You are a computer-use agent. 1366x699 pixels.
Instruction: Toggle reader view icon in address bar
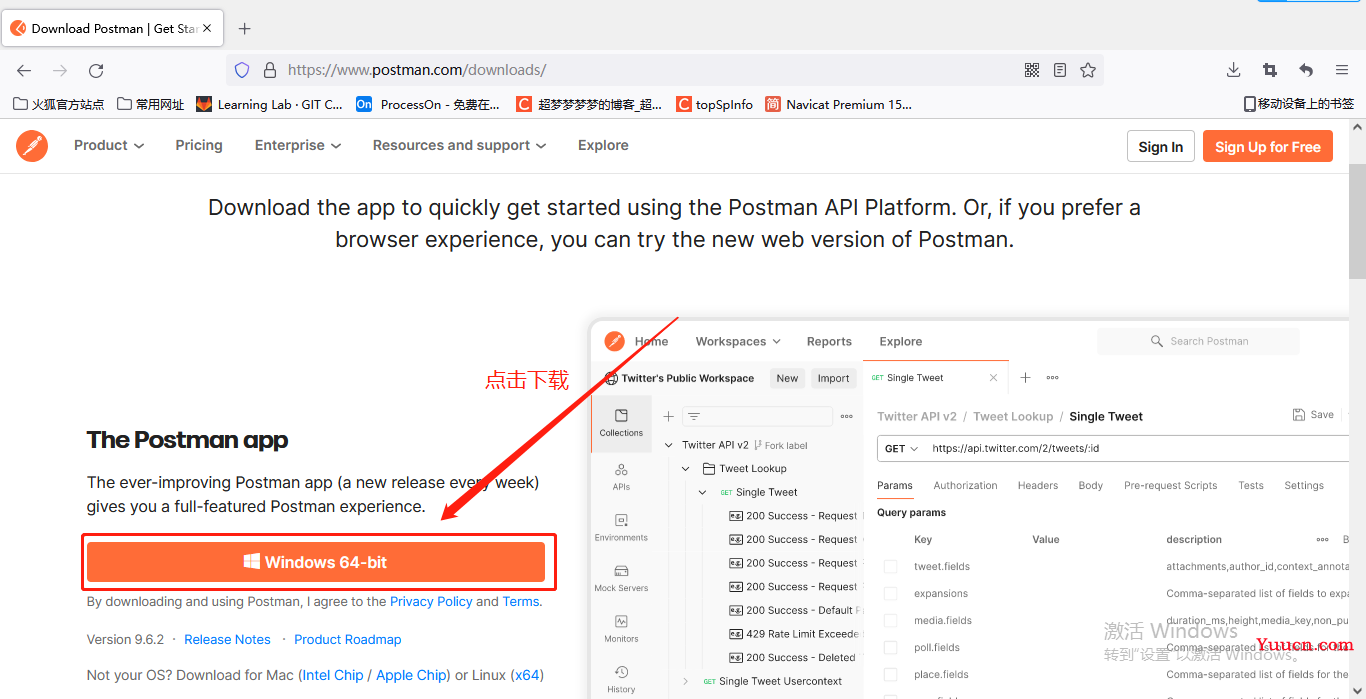coord(1060,70)
